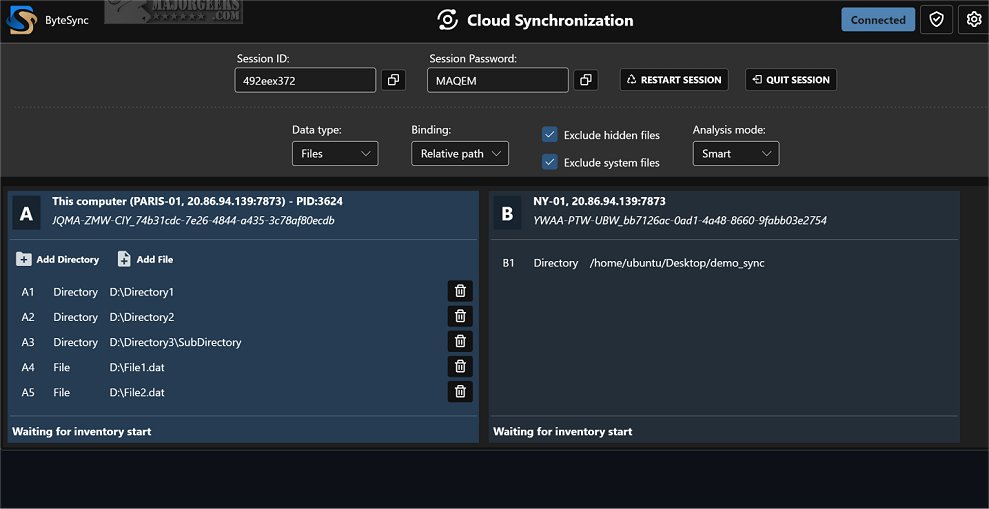Toggle the Exclude system files checkbox
Image resolution: width=989 pixels, height=509 pixels.
click(549, 162)
